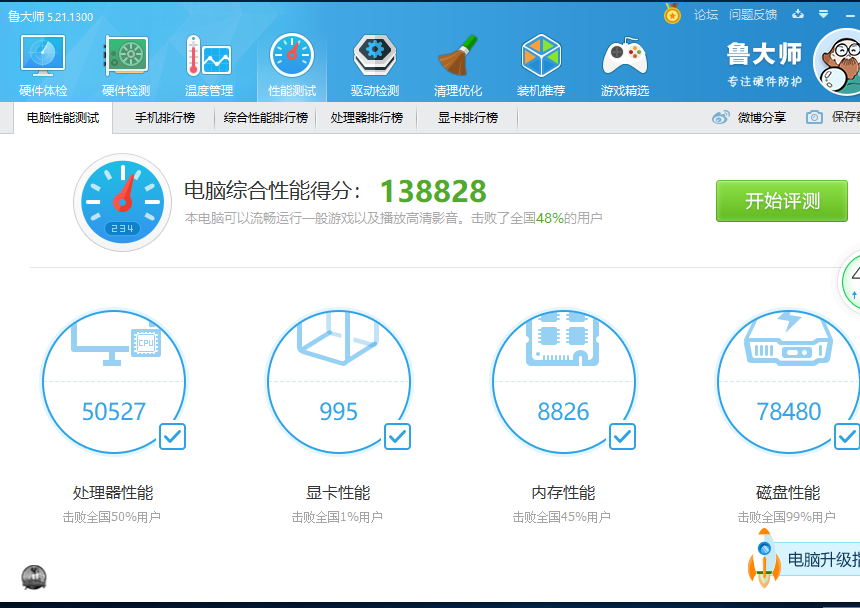860x608 pixels.
Task: Click the 处理器性能 label
Action: 113,492
